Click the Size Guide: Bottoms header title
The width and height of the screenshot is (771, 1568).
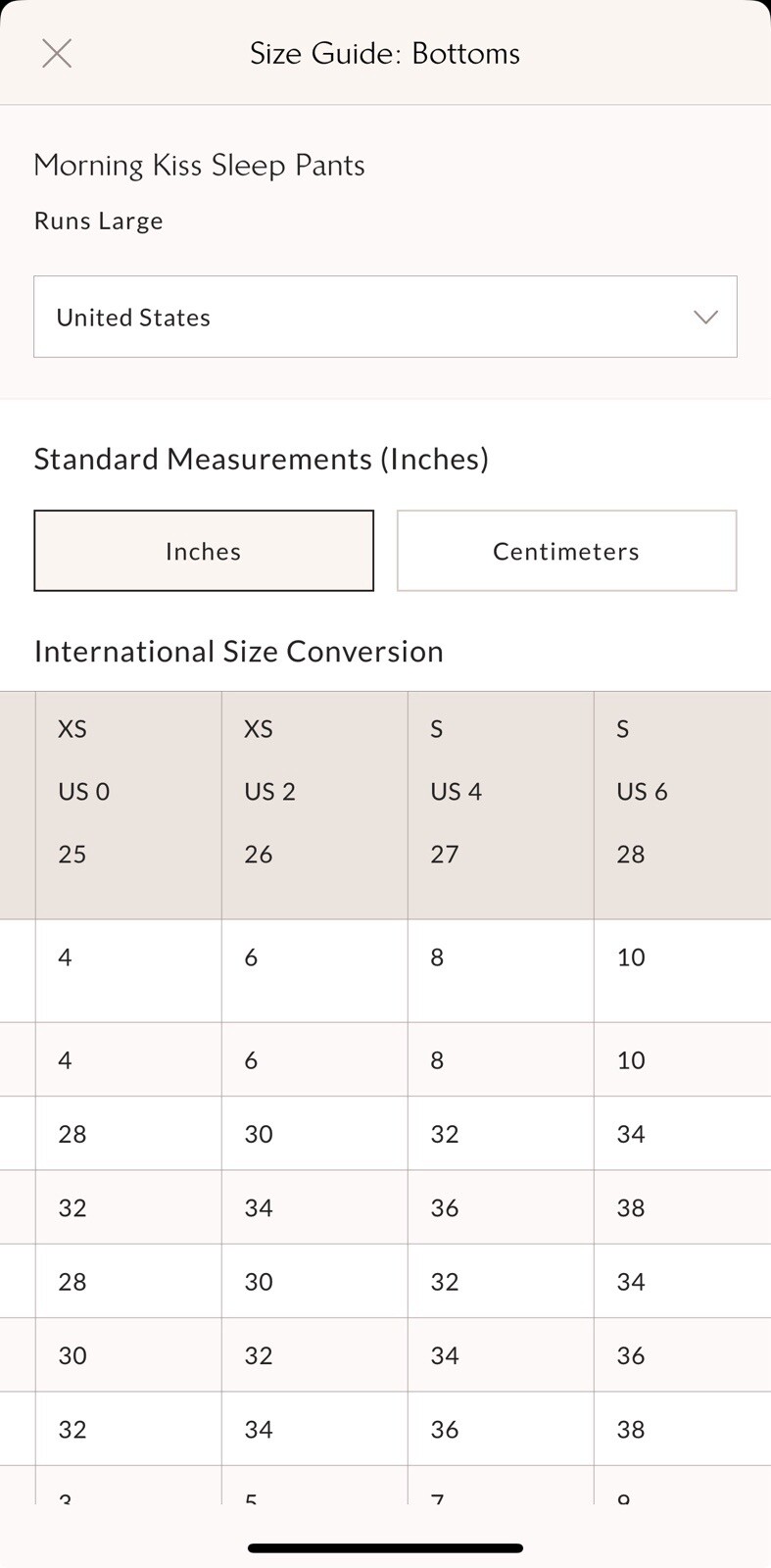[385, 53]
